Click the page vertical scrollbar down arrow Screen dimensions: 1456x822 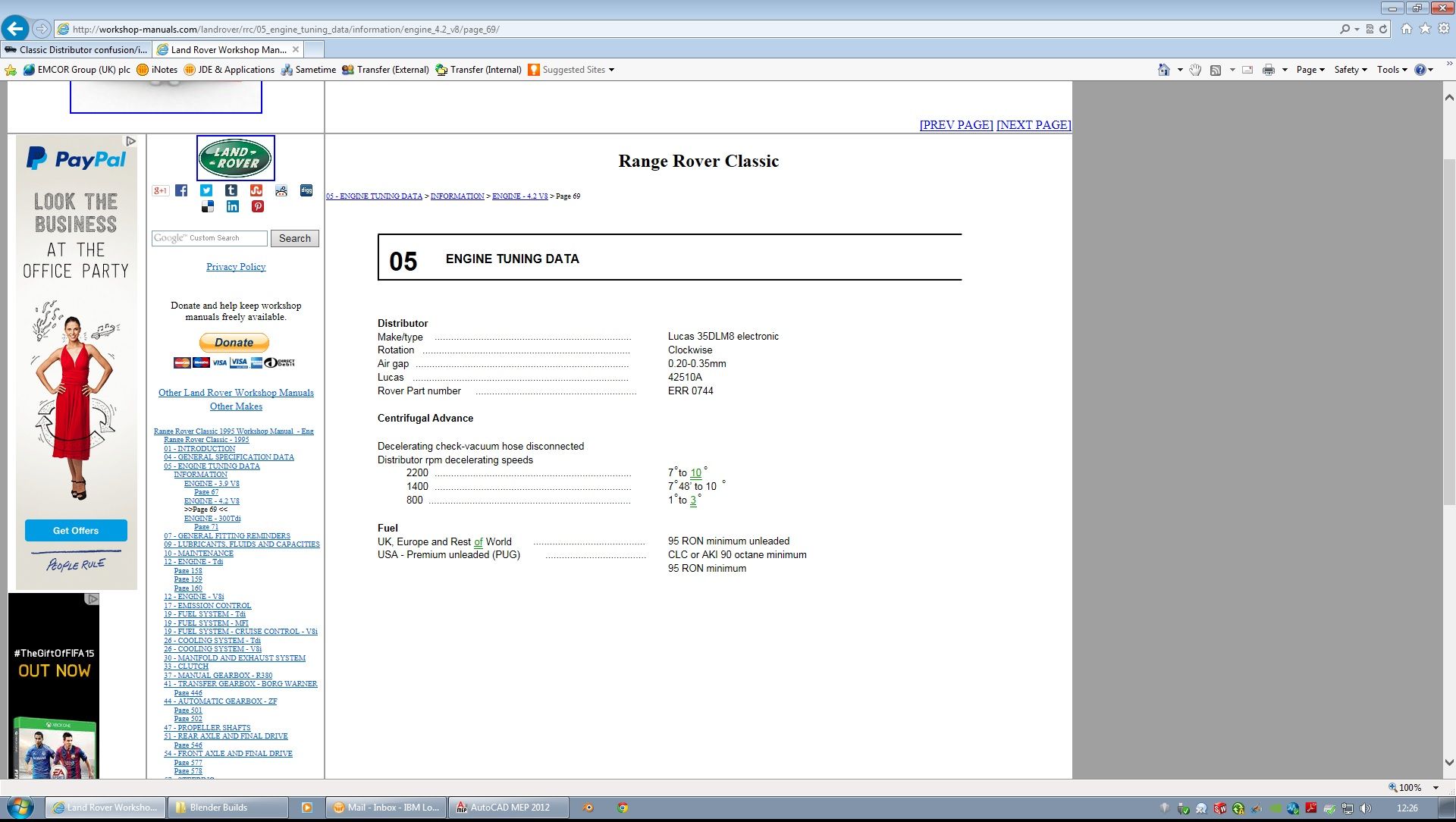(x=1449, y=763)
